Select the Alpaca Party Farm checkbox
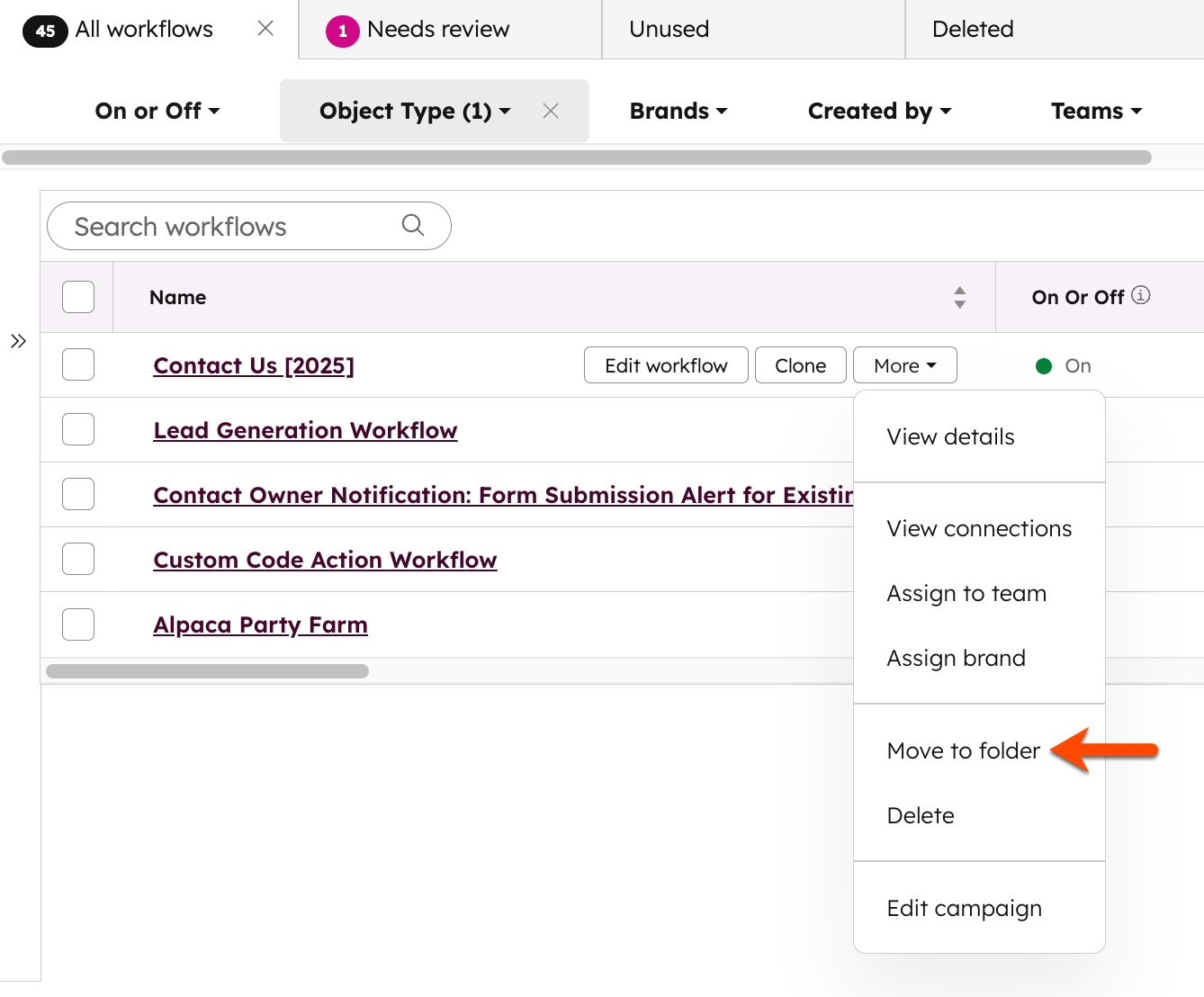 coord(77,624)
